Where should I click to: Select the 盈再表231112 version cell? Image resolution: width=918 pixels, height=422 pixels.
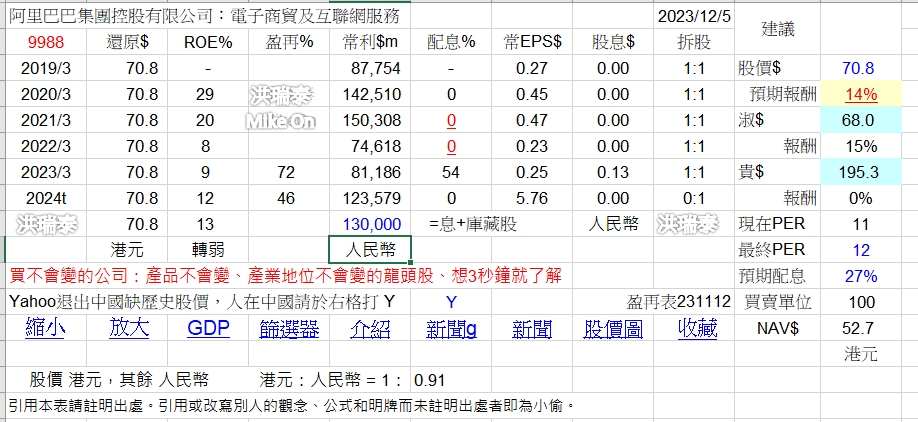click(679, 302)
